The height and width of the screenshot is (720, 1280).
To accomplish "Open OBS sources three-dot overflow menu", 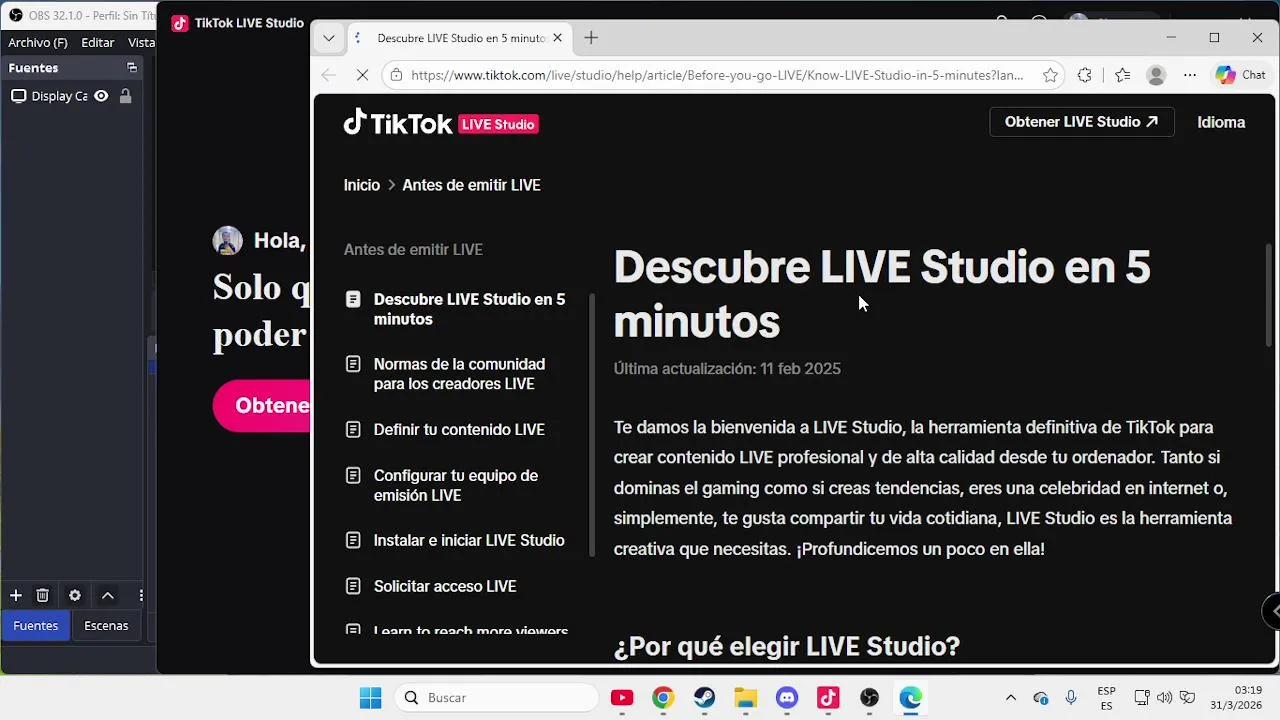I will (x=140, y=595).
